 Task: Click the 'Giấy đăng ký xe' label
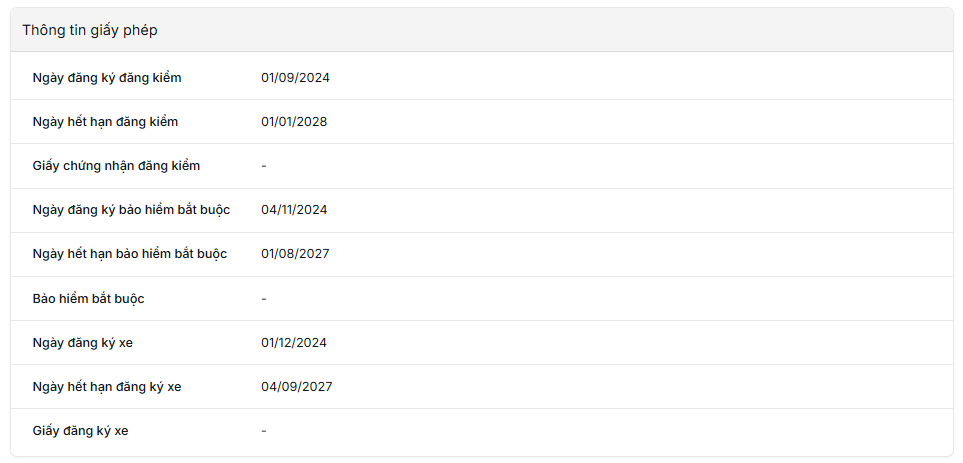[x=80, y=431]
